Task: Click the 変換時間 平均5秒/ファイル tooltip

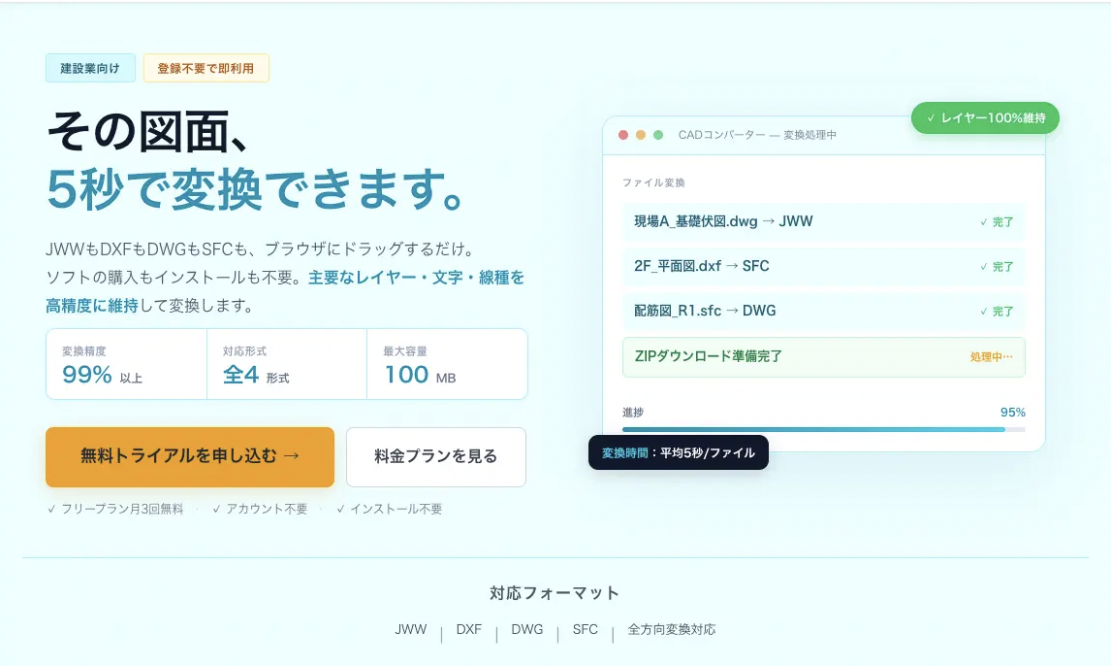Action: point(678,453)
